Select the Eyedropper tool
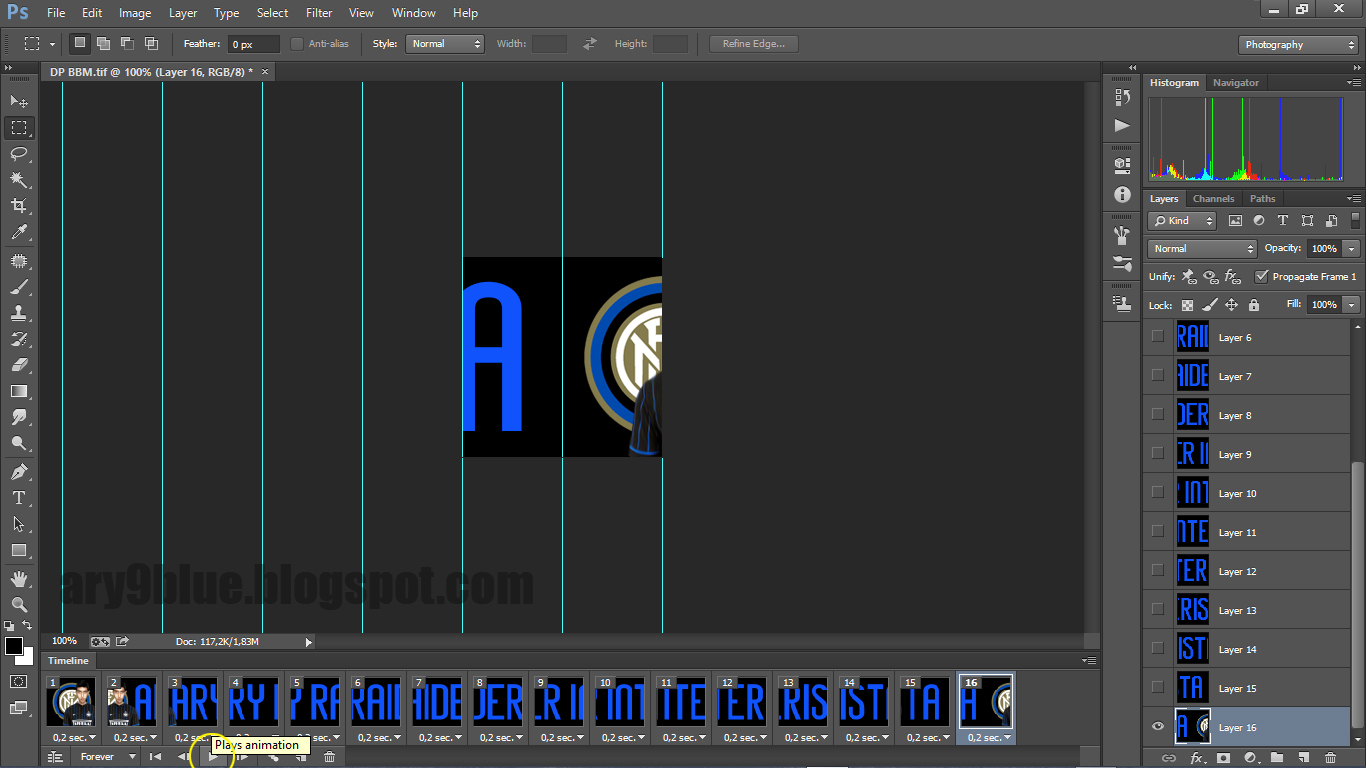This screenshot has height=768, width=1366. click(x=19, y=232)
